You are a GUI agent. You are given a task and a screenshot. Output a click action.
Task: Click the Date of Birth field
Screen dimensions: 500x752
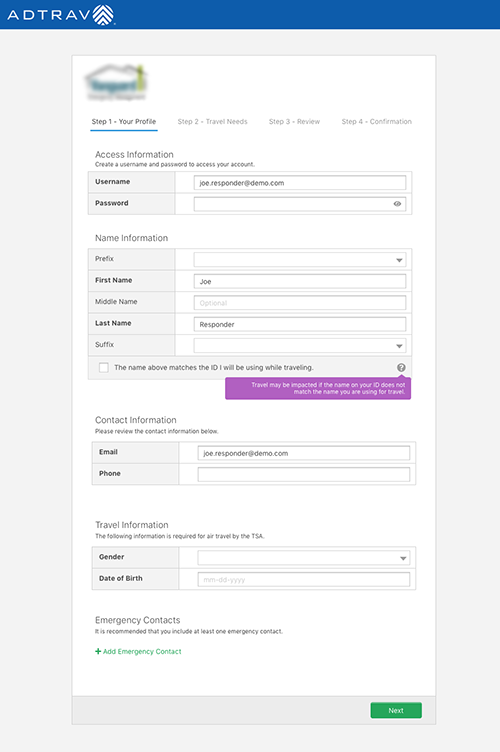pos(303,579)
